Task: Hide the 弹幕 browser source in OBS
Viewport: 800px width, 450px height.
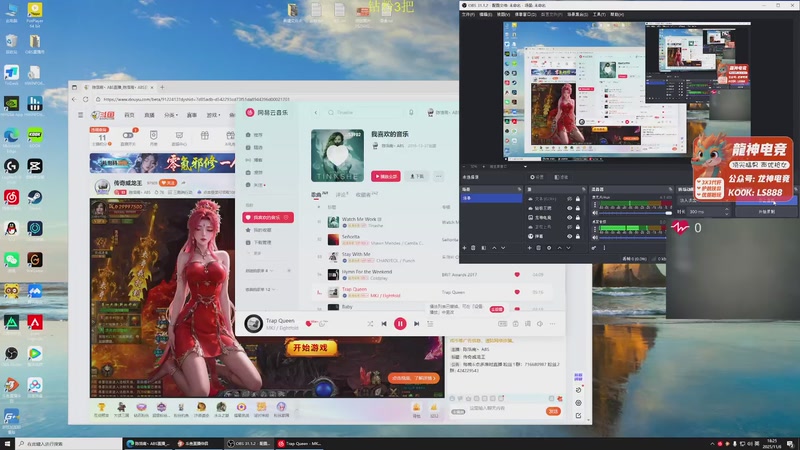Action: tap(569, 236)
